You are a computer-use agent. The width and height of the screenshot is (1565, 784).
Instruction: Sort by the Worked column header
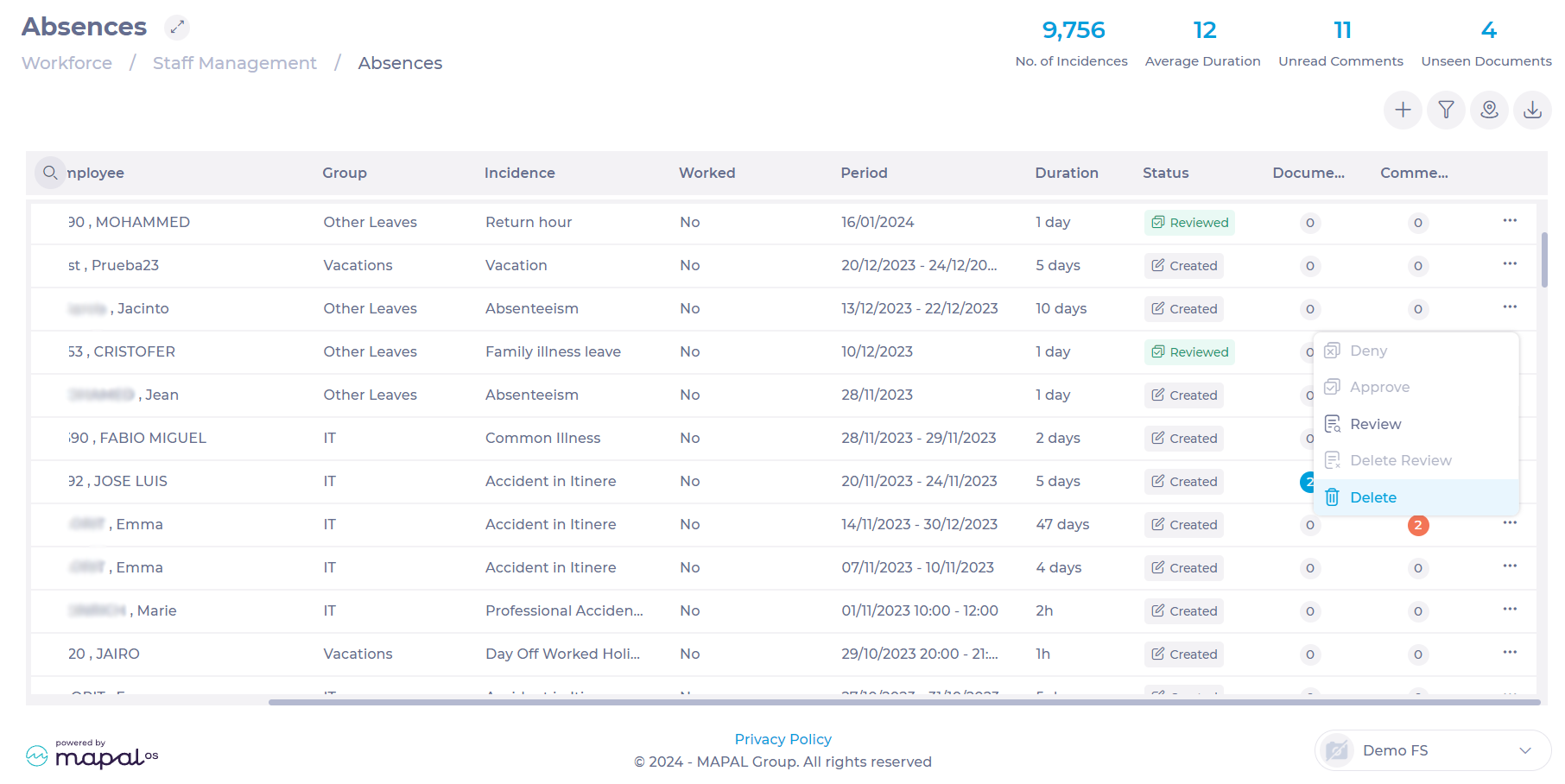[707, 173]
